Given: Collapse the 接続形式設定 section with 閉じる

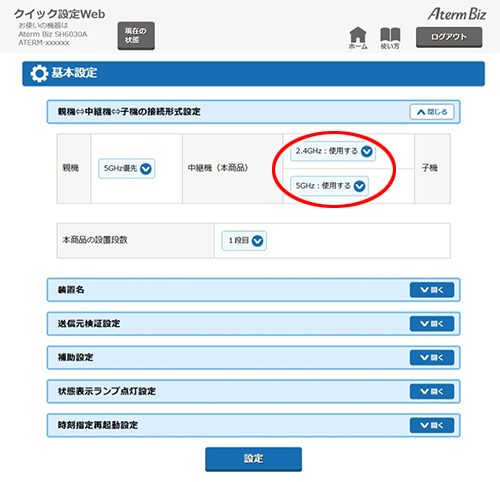Looking at the screenshot, I should (432, 112).
